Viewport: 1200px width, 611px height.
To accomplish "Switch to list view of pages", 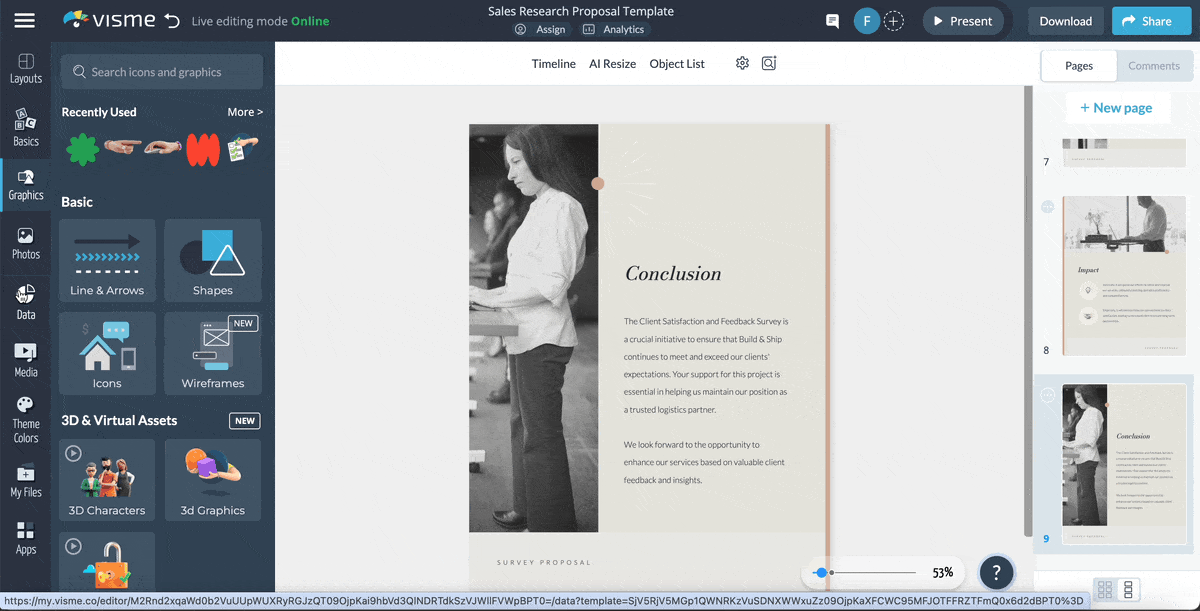I will [x=1128, y=589].
